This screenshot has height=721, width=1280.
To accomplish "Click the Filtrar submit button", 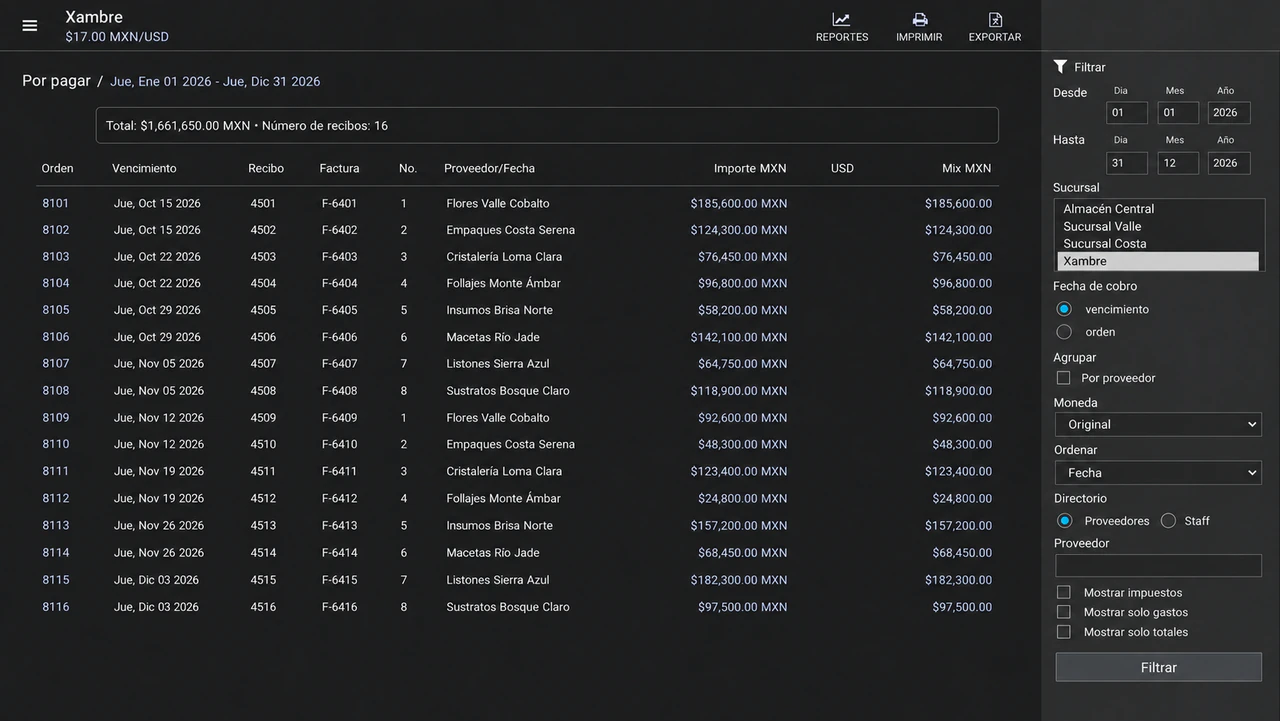I will pyautogui.click(x=1158, y=667).
